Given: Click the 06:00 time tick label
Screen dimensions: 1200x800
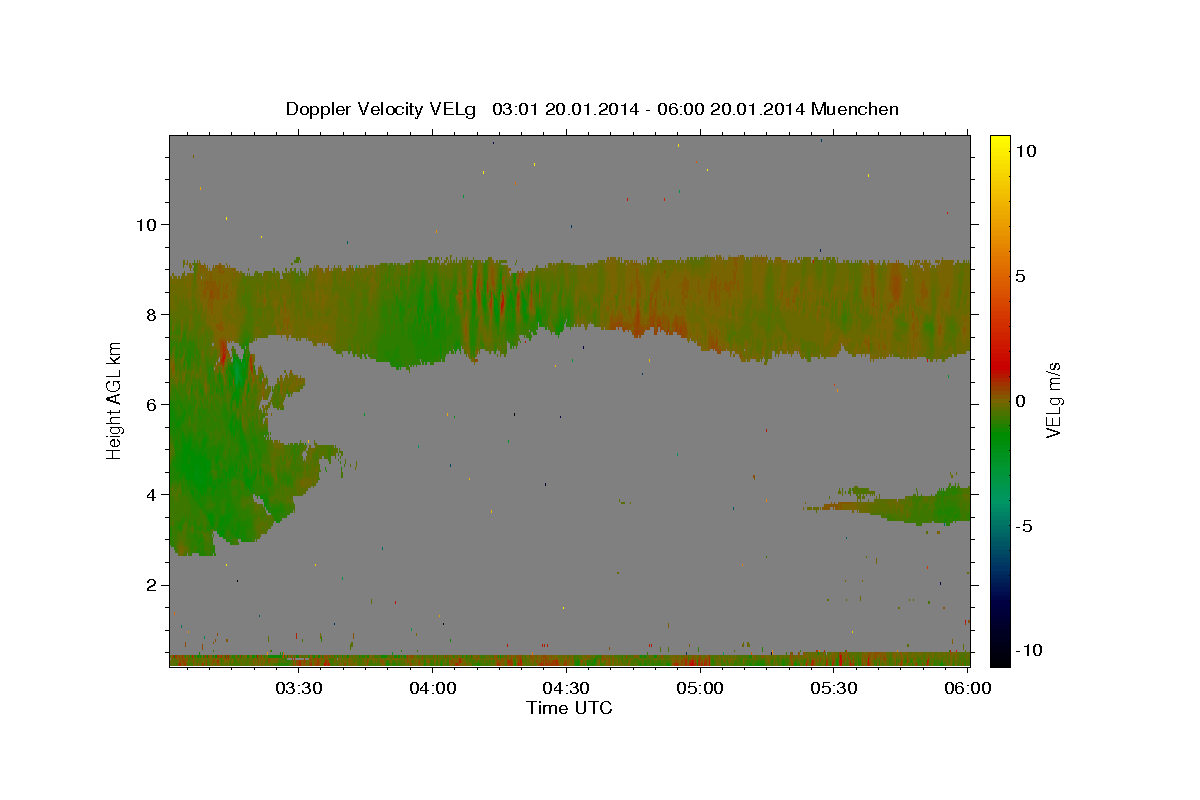Looking at the screenshot, I should click(x=968, y=688).
